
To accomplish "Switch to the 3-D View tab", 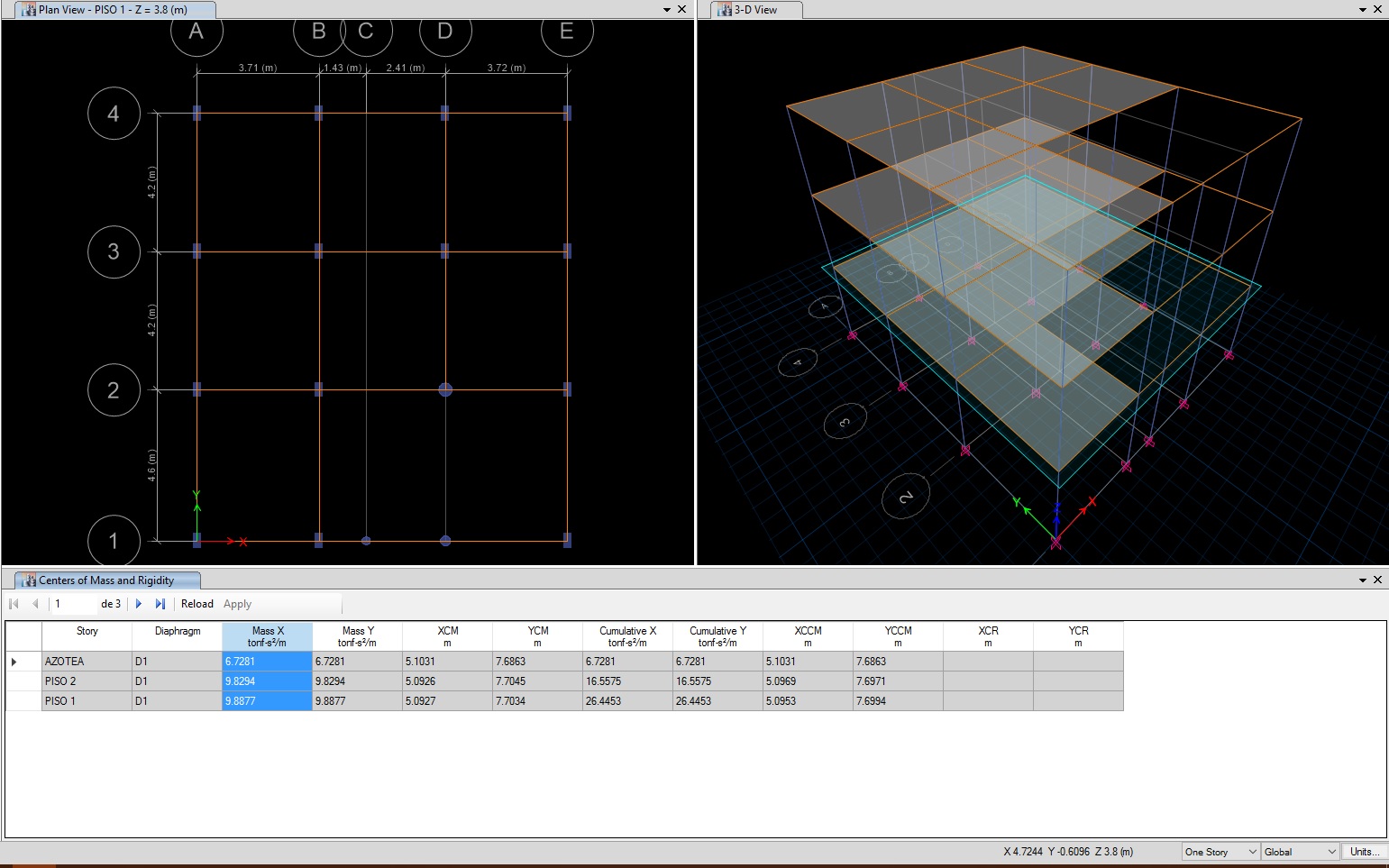I will 755,10.
